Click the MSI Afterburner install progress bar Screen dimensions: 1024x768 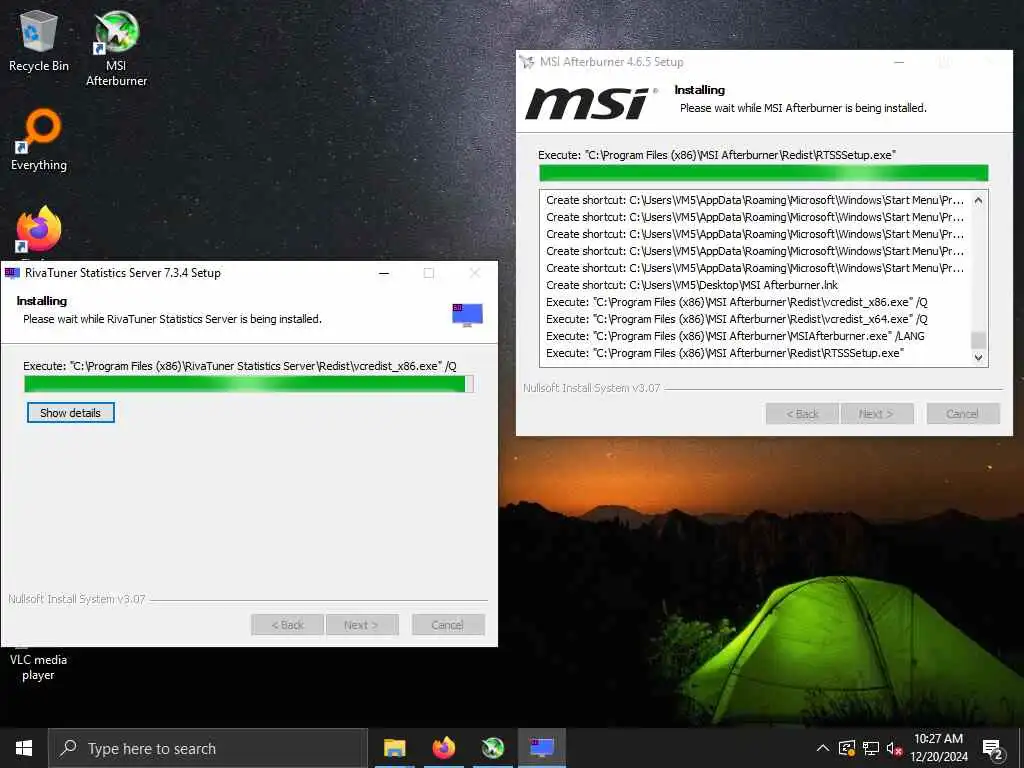coord(763,173)
